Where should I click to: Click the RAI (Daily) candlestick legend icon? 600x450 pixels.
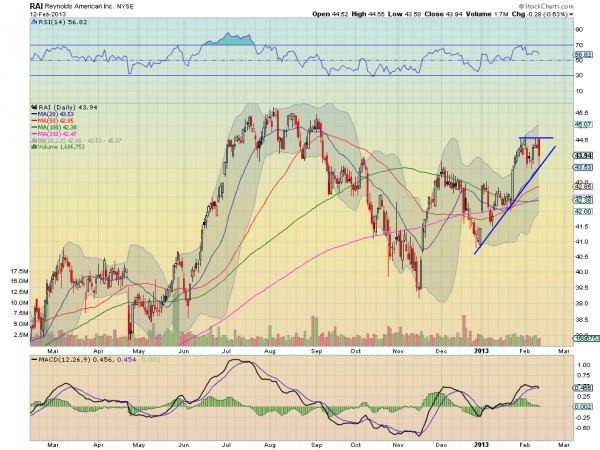tap(34, 108)
